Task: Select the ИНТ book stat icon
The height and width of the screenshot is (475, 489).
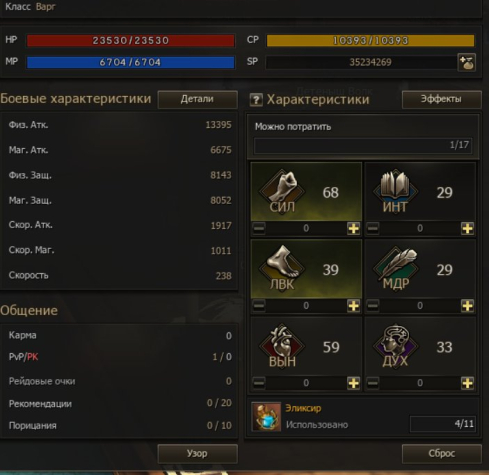Action: pos(395,191)
